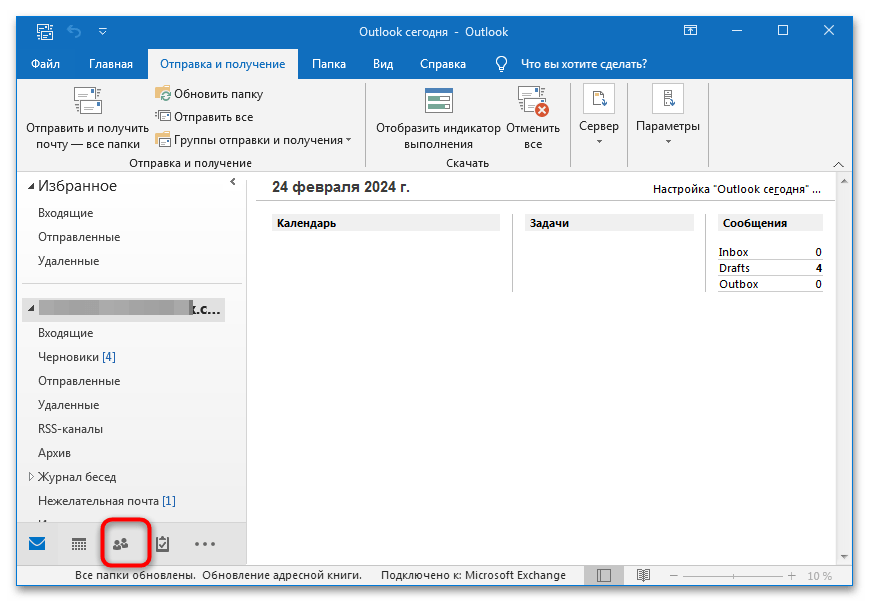Open the Сервер dropdown
The width and height of the screenshot is (869, 602).
[x=599, y=115]
